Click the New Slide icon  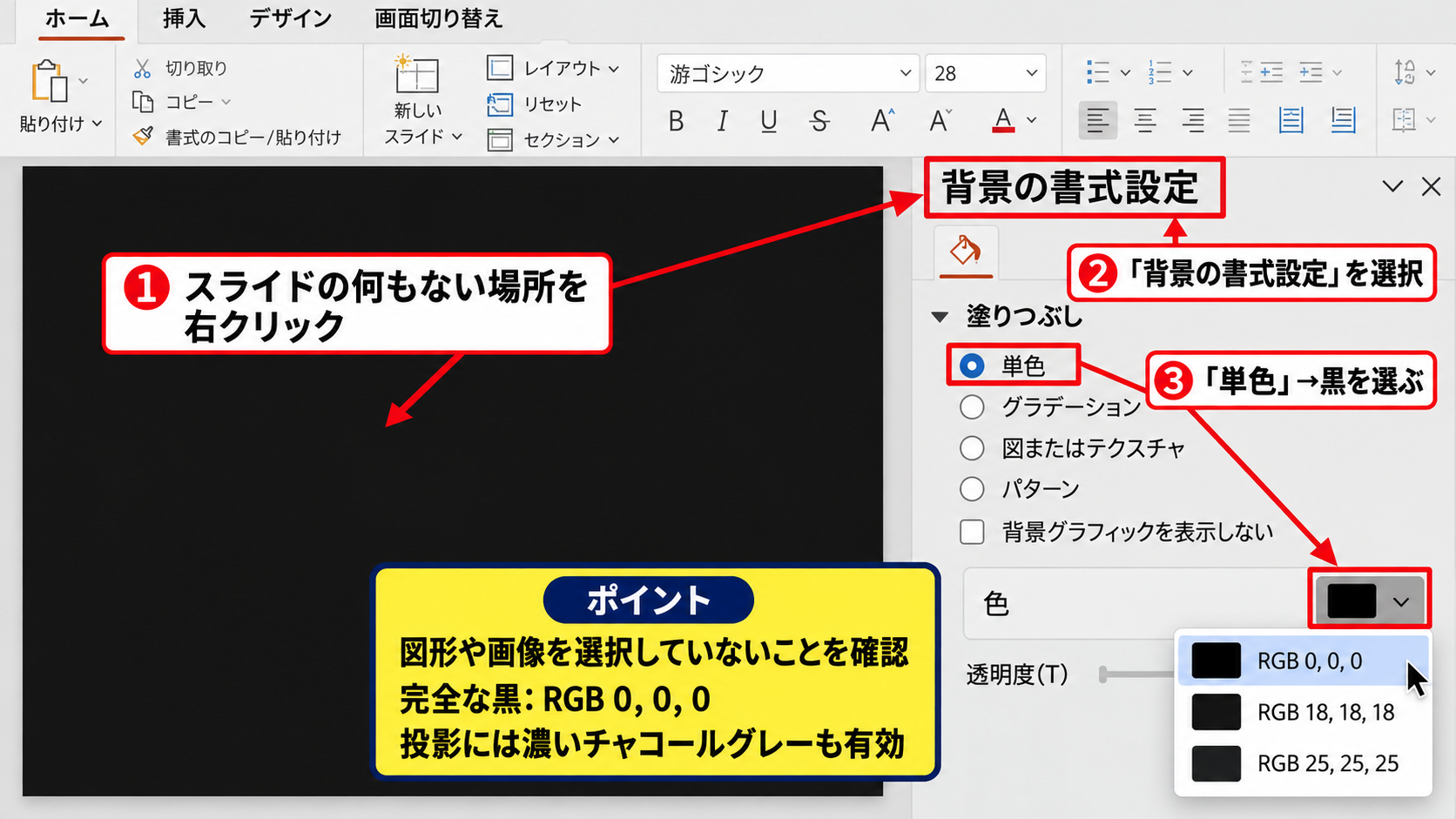(x=416, y=74)
